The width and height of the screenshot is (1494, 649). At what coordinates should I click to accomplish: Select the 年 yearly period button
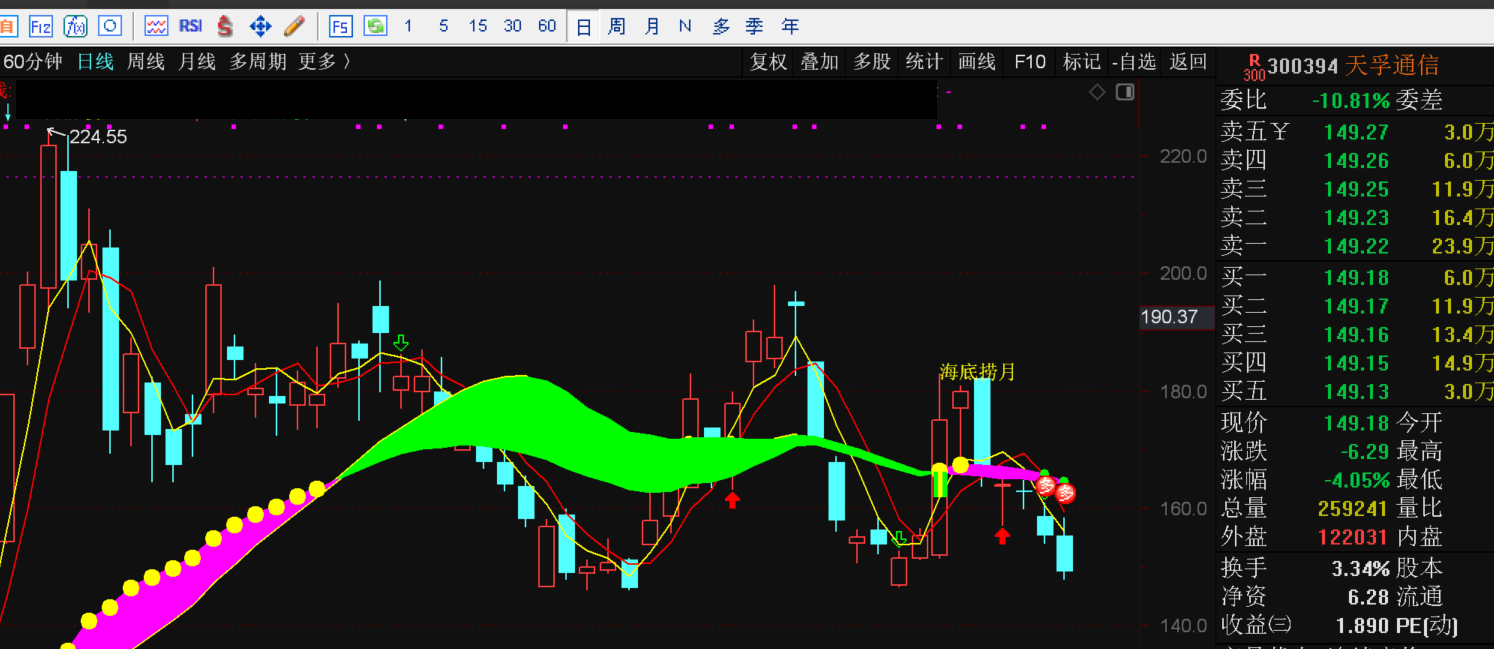coord(790,26)
